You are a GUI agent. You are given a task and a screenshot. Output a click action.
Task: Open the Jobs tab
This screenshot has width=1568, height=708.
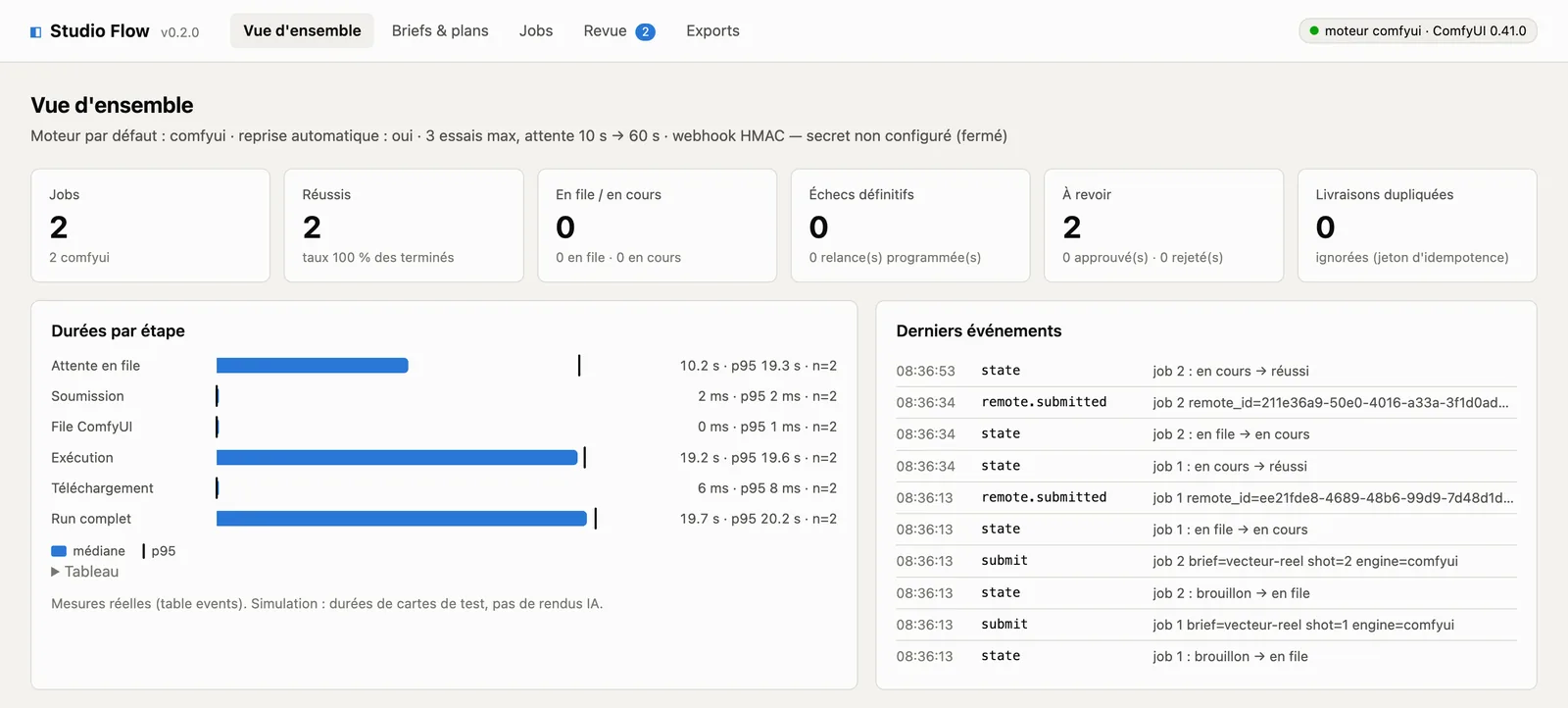point(536,31)
